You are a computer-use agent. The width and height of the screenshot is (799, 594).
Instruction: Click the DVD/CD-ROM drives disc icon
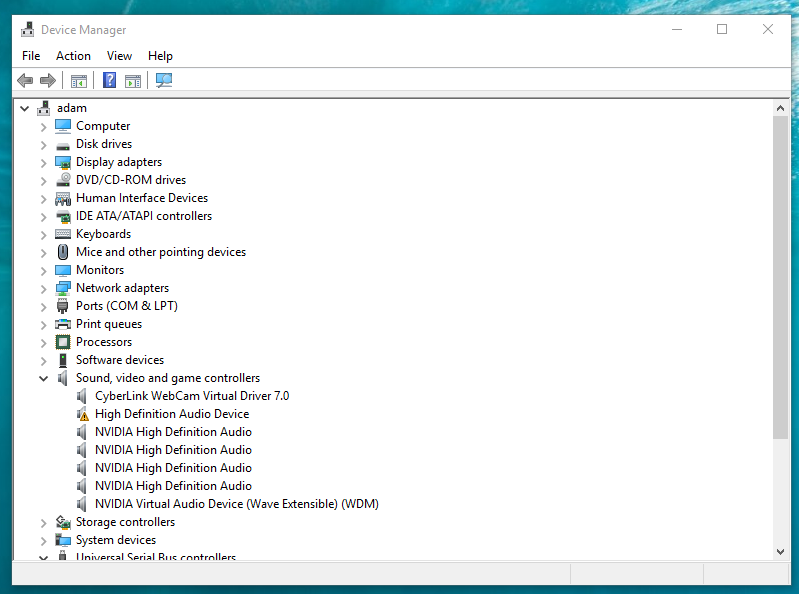pyautogui.click(x=63, y=179)
